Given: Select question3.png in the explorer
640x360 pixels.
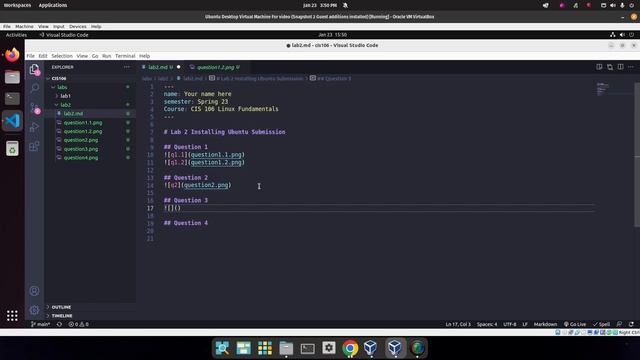Looking at the screenshot, I should 90,149.
